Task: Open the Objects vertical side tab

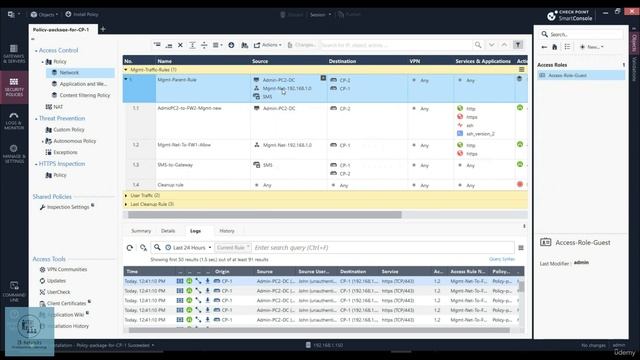Action: pos(634,42)
